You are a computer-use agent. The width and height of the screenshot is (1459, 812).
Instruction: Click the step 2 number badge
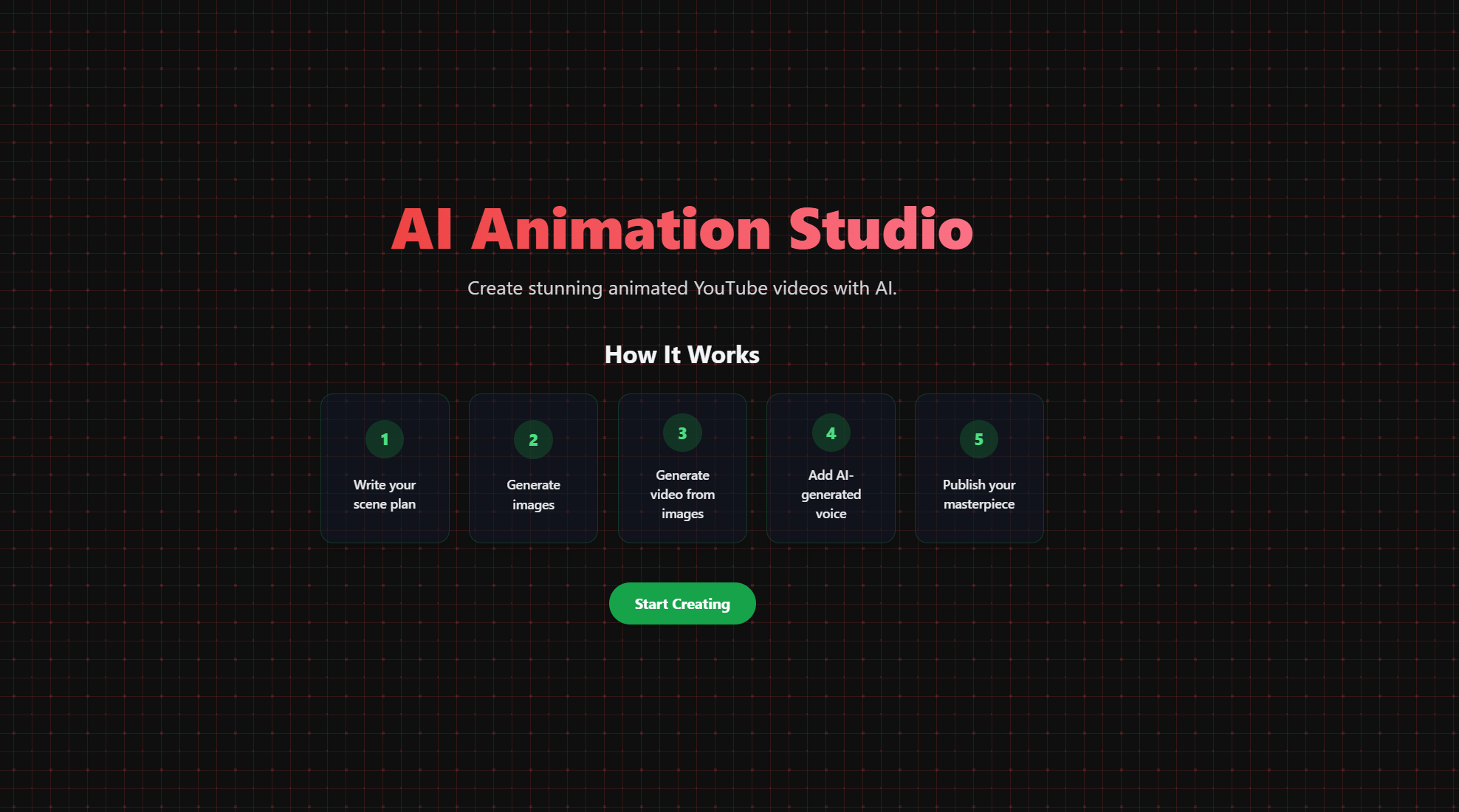pos(533,440)
